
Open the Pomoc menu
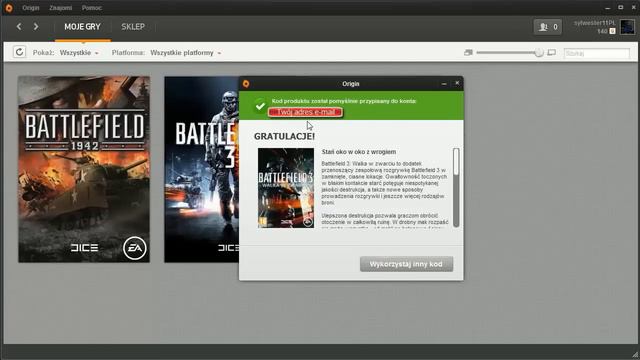(x=91, y=8)
